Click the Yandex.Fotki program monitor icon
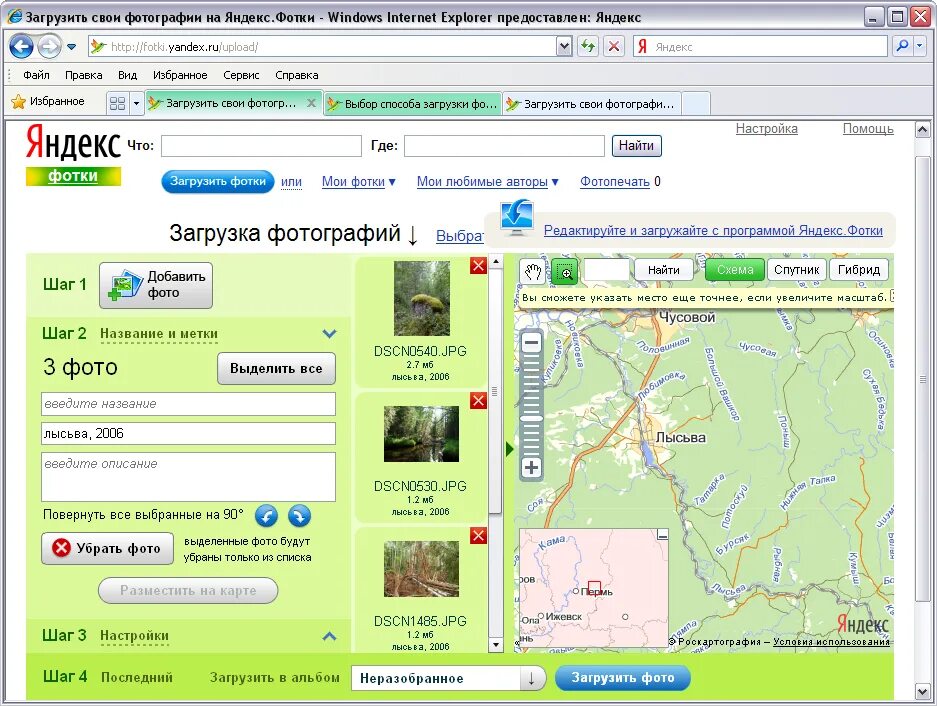Image resolution: width=937 pixels, height=706 pixels. point(517,219)
